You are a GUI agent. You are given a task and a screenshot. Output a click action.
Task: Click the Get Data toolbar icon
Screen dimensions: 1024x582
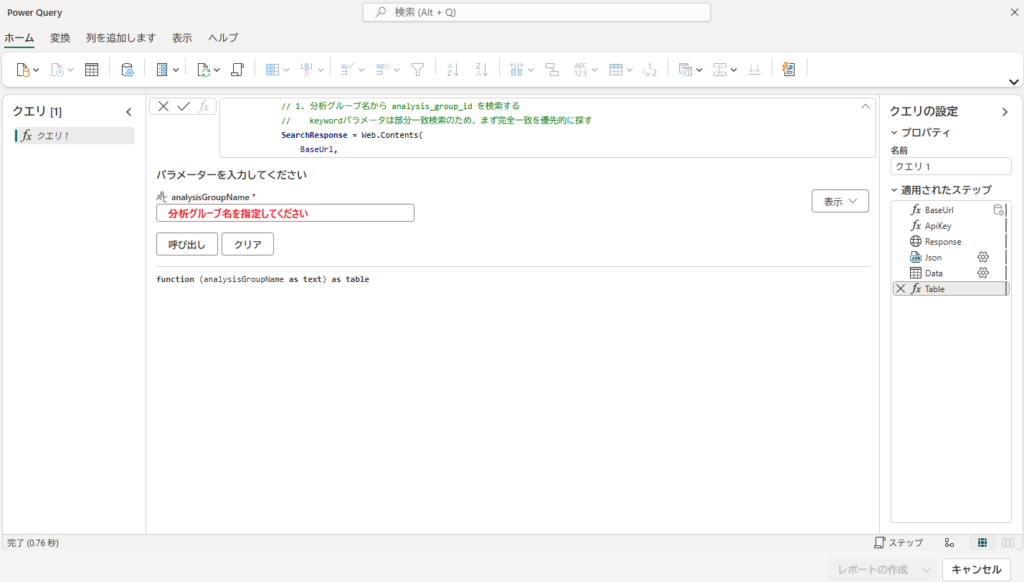point(23,69)
